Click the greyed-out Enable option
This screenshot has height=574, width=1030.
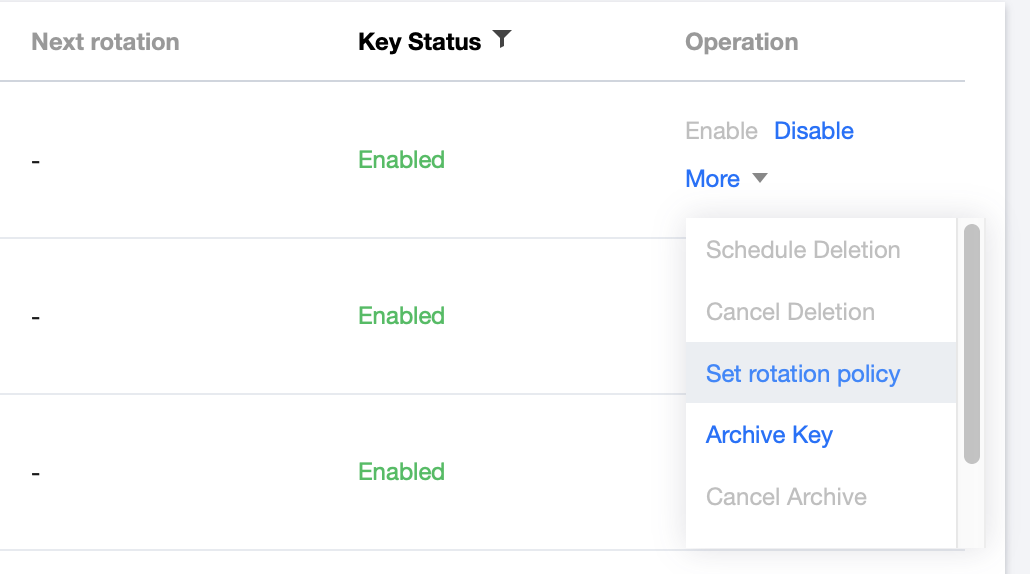point(721,131)
